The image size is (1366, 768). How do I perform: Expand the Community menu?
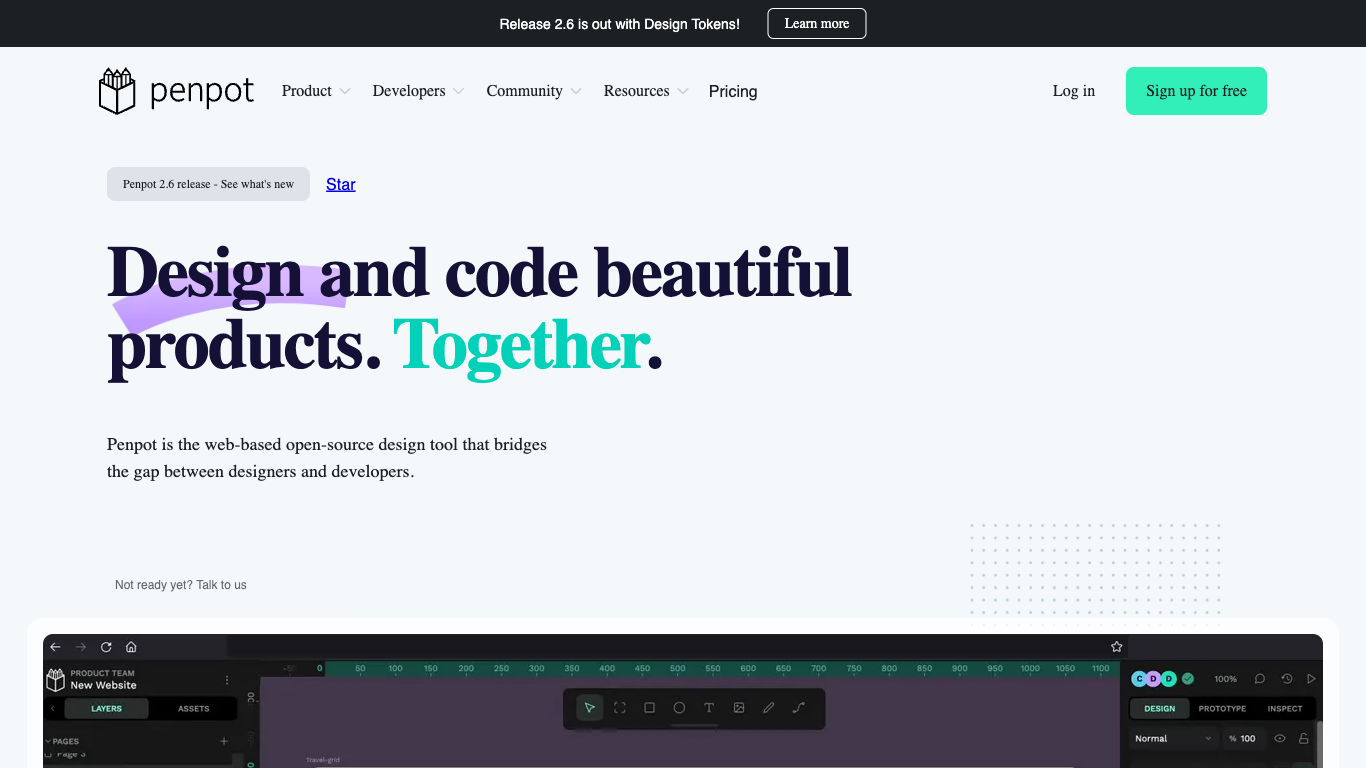pyautogui.click(x=534, y=91)
